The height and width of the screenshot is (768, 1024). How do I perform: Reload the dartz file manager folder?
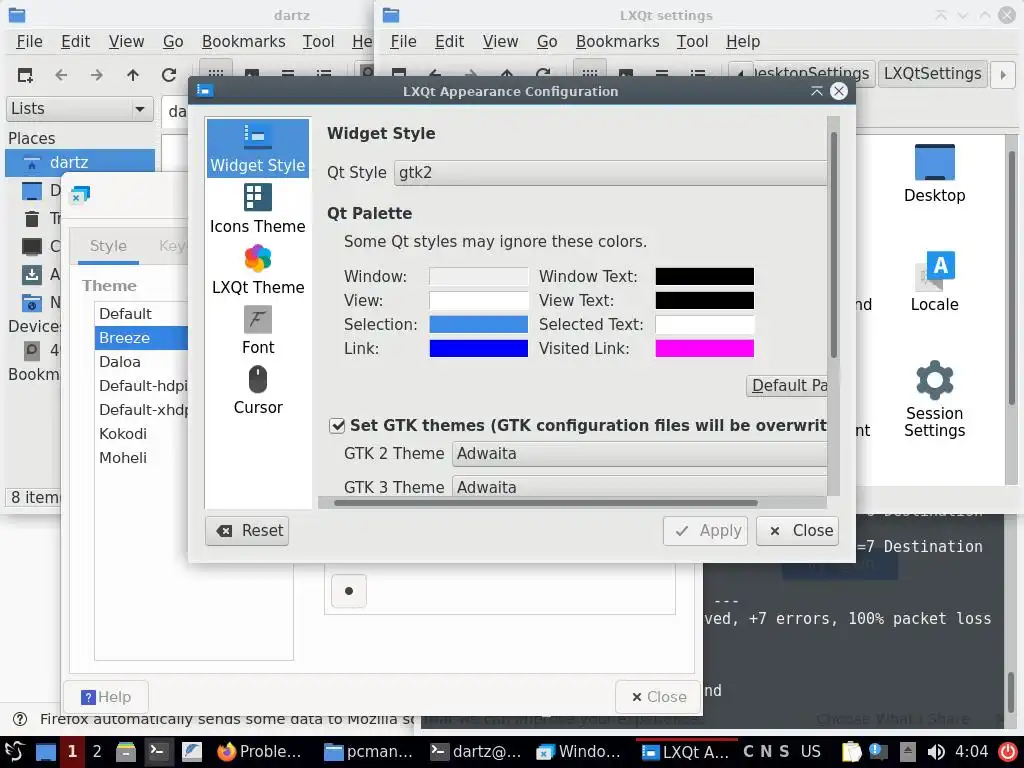pos(168,75)
